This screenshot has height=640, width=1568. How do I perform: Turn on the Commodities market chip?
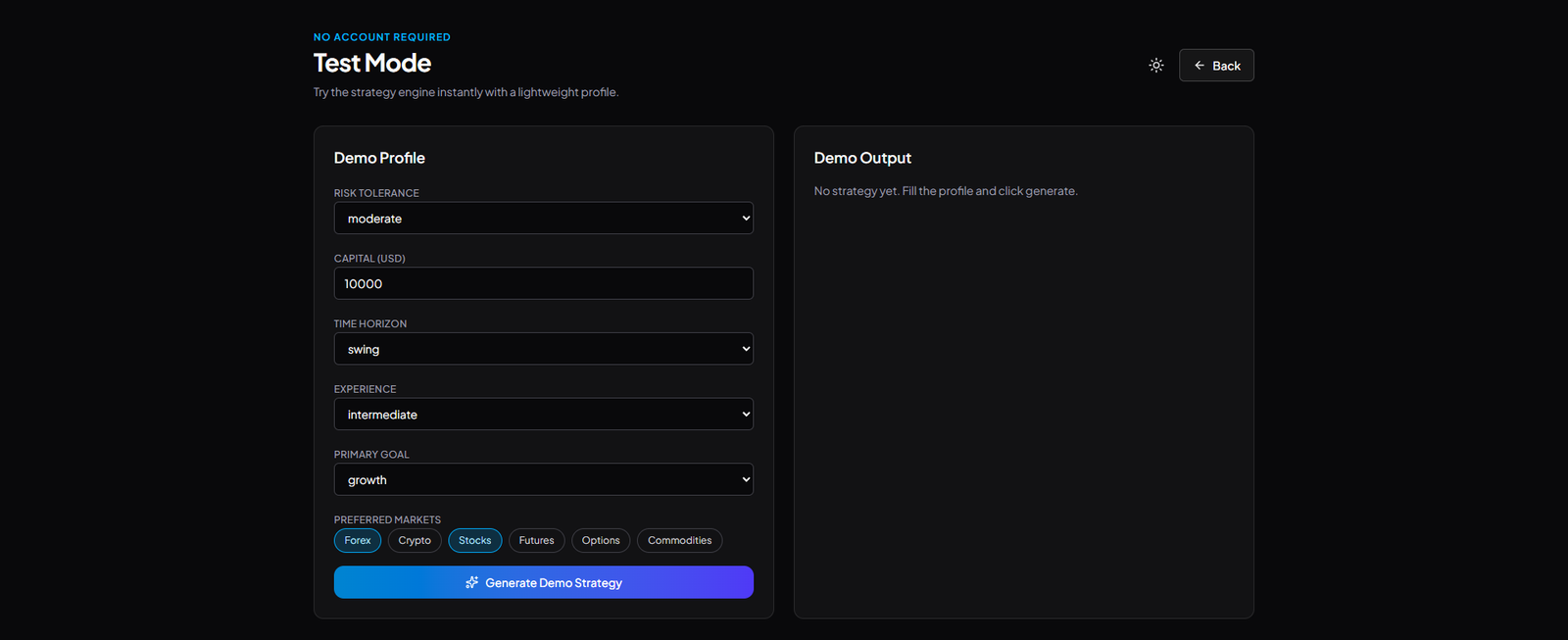[679, 541]
